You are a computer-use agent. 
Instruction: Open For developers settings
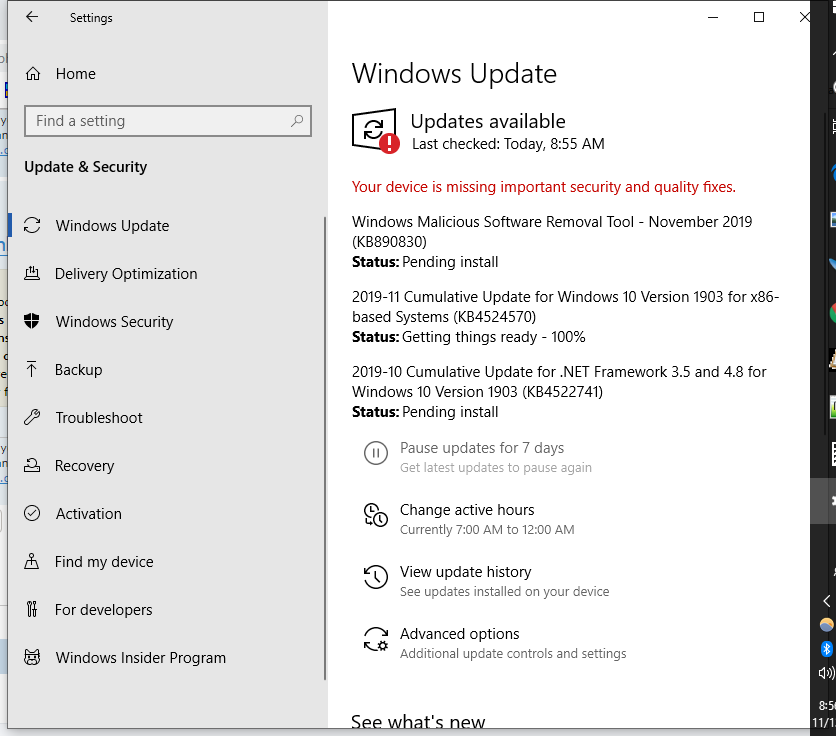(103, 610)
